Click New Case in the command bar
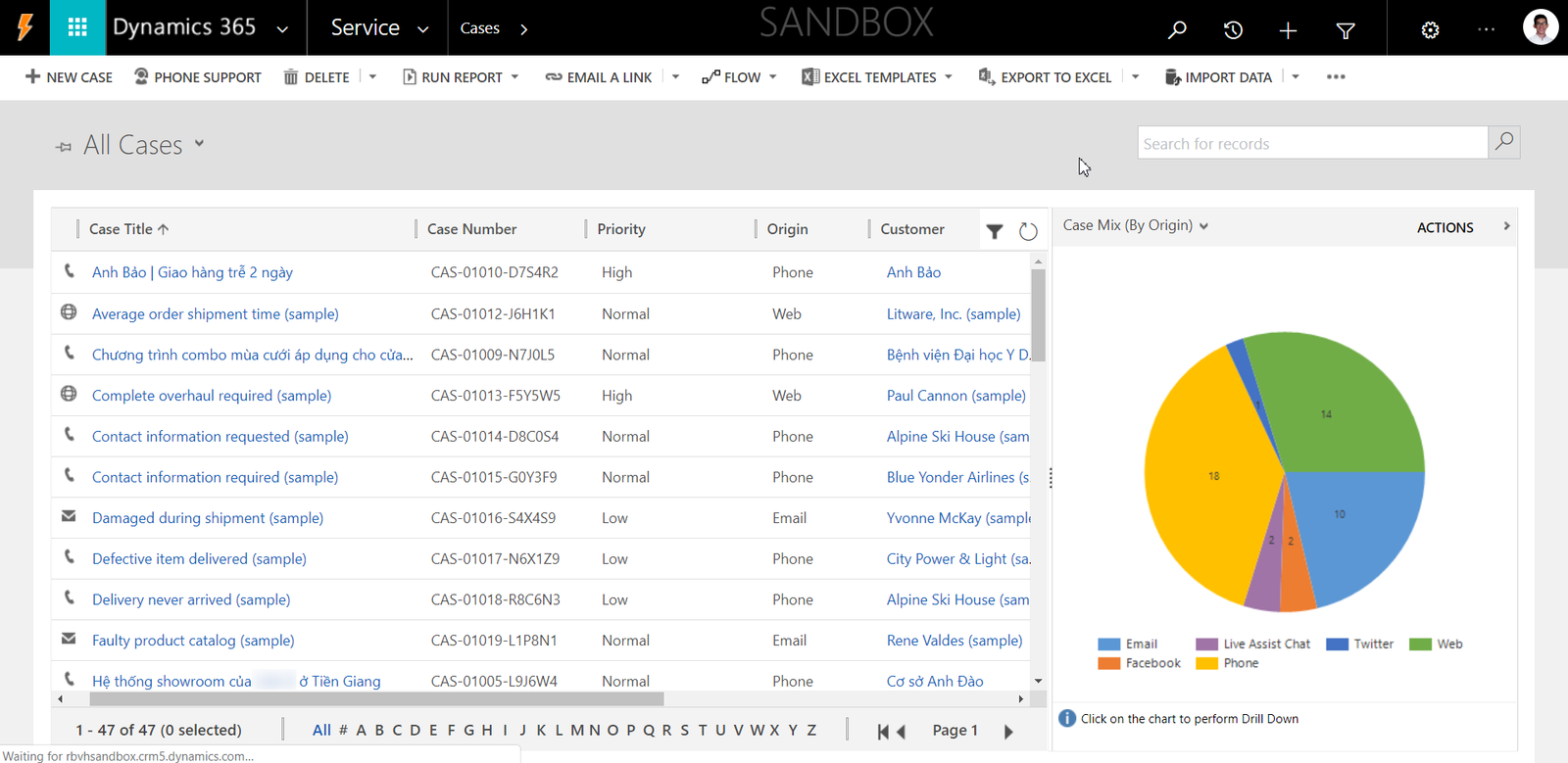The height and width of the screenshot is (763, 1568). pos(69,77)
